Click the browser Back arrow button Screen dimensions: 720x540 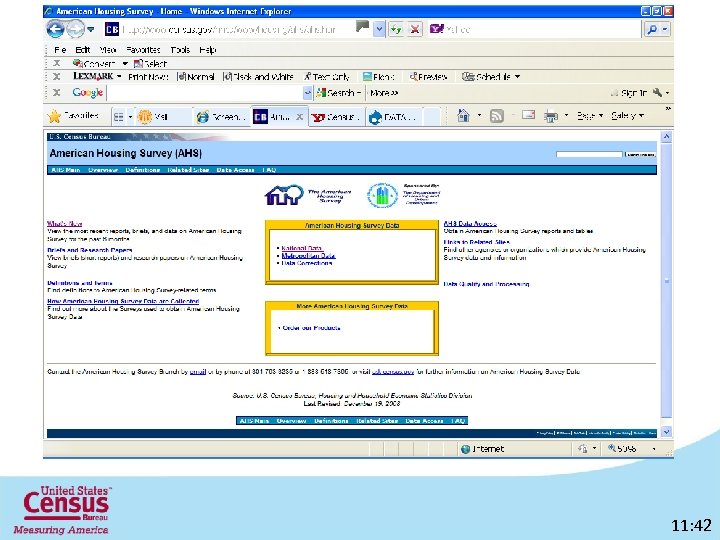click(55, 29)
